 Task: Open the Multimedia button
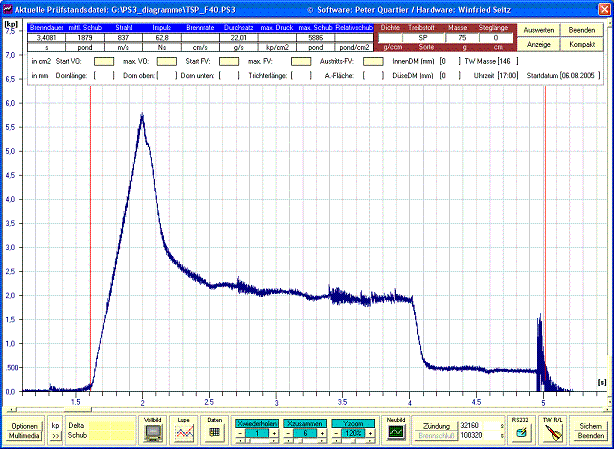pyautogui.click(x=24, y=436)
